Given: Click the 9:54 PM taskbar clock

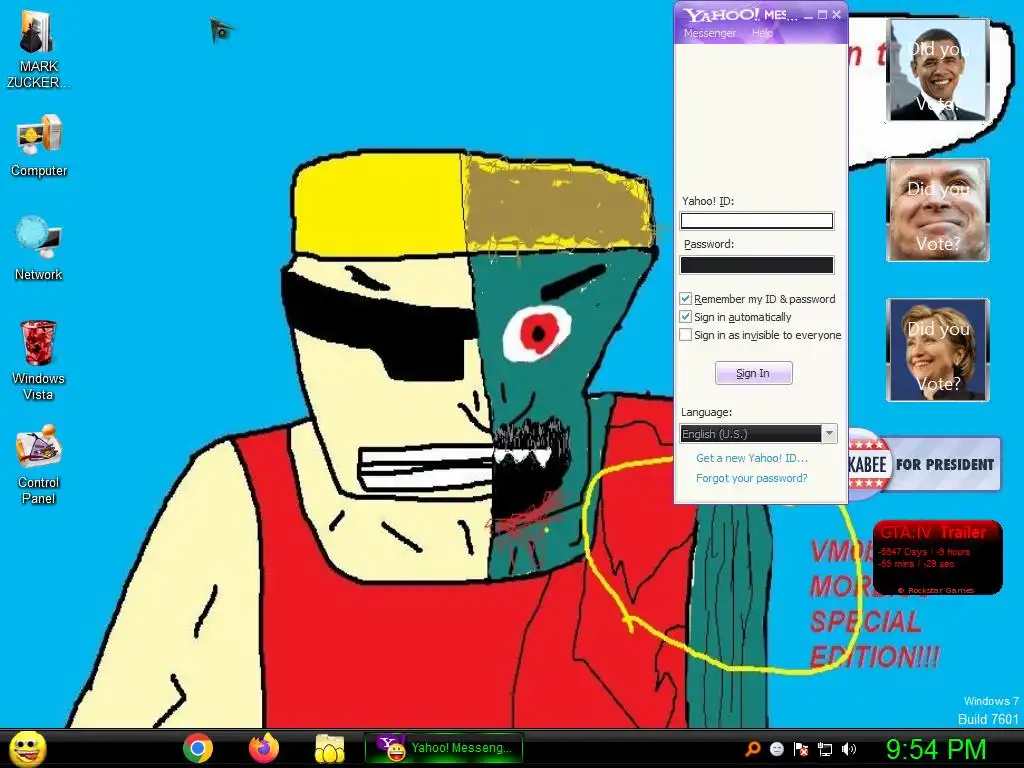Looking at the screenshot, I should (935, 749).
